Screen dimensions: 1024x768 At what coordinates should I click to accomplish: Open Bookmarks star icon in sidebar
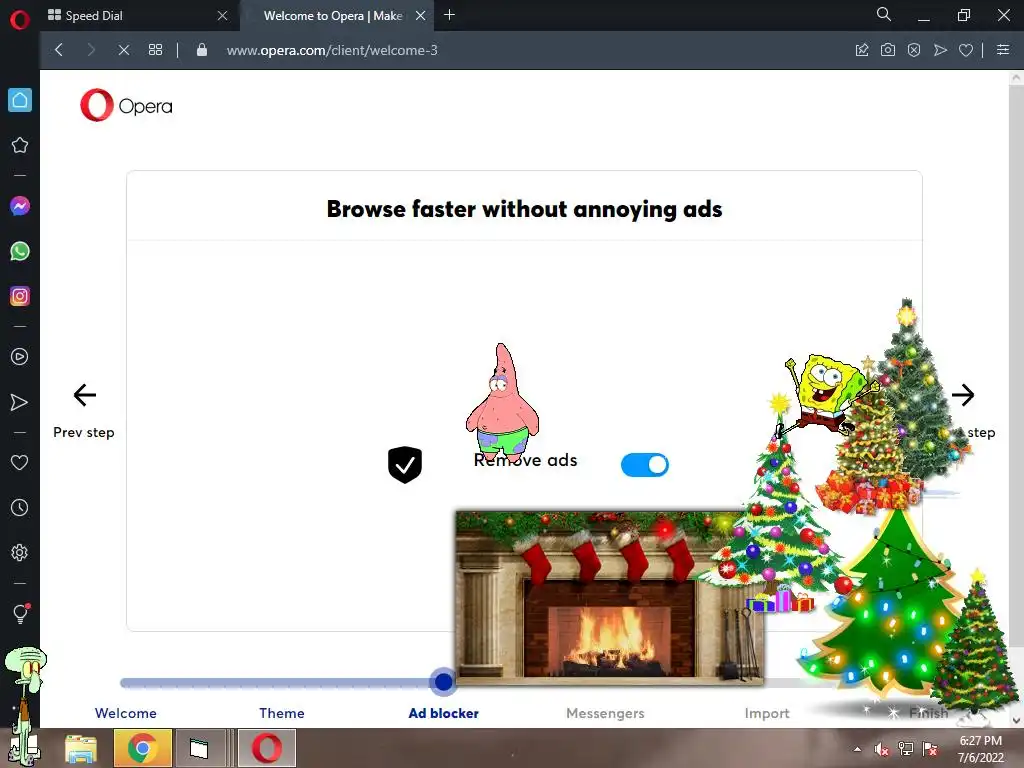(x=20, y=145)
